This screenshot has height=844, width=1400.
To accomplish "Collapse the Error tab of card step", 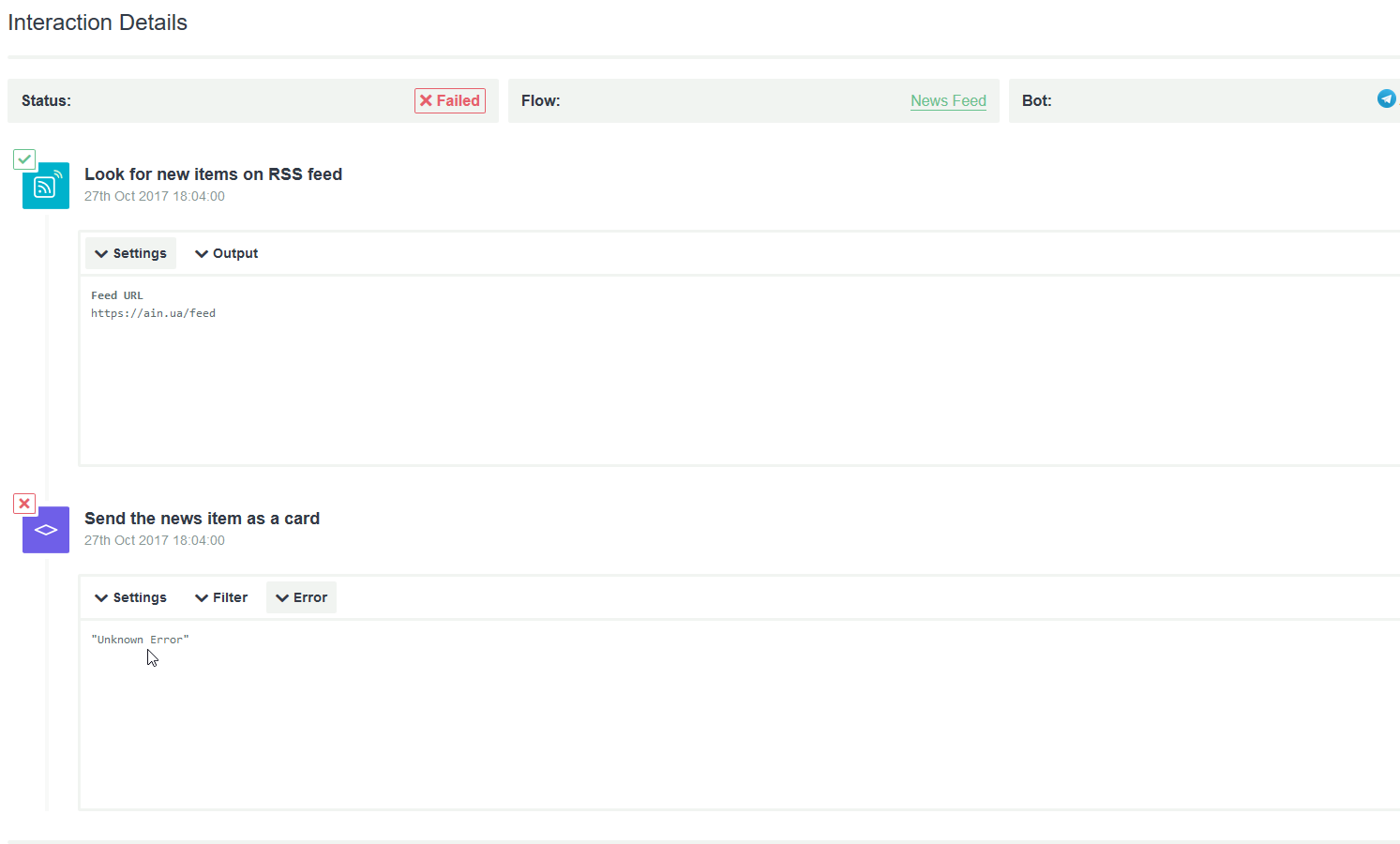I will [301, 597].
